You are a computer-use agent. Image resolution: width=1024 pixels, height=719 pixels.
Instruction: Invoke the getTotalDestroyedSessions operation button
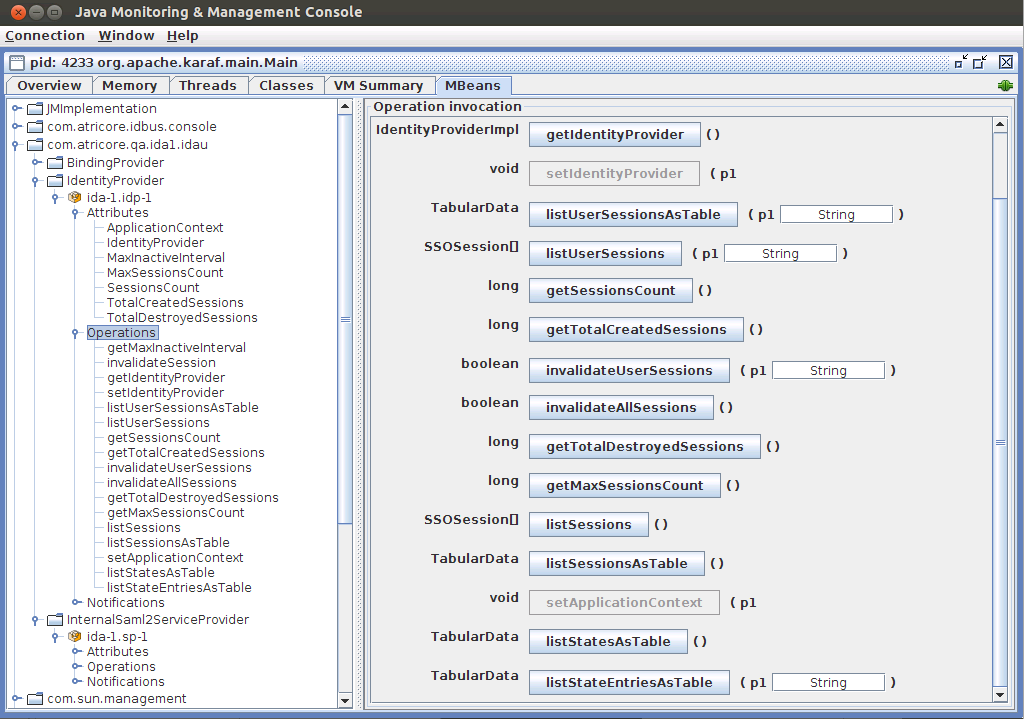point(645,447)
